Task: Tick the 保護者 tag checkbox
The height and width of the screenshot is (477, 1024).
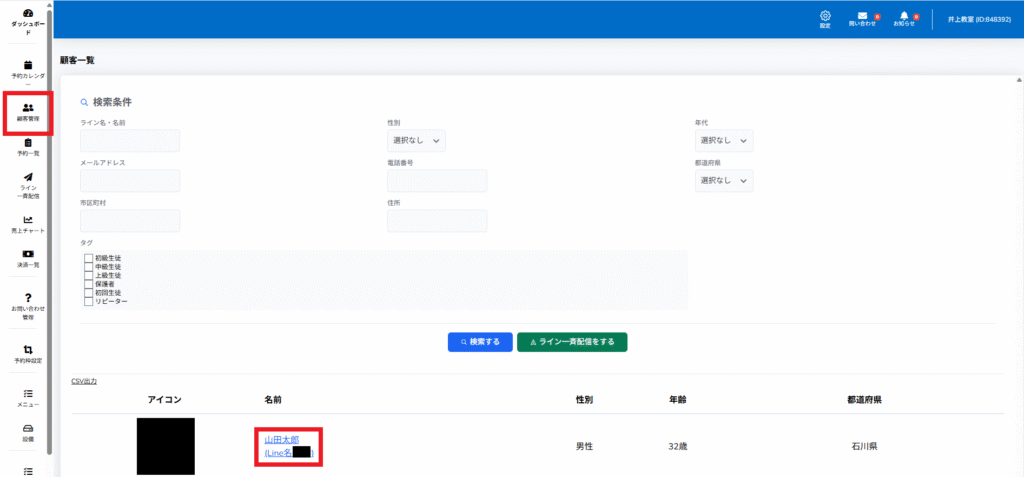Action: coord(89,284)
